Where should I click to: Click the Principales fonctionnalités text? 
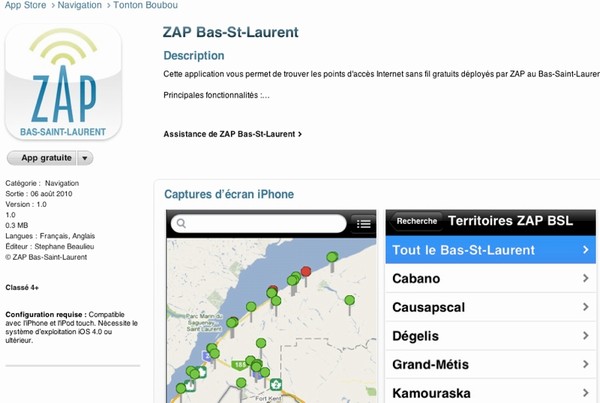(217, 95)
